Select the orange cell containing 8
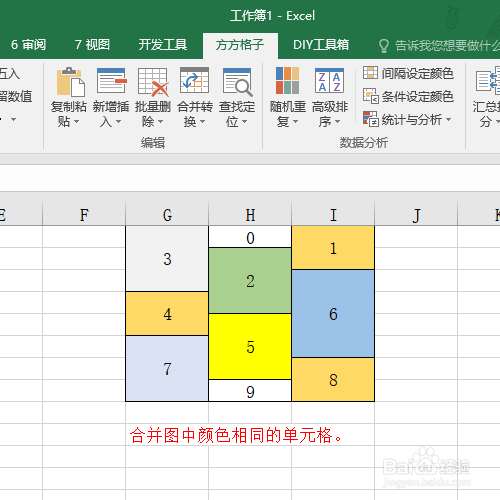 pyautogui.click(x=333, y=379)
